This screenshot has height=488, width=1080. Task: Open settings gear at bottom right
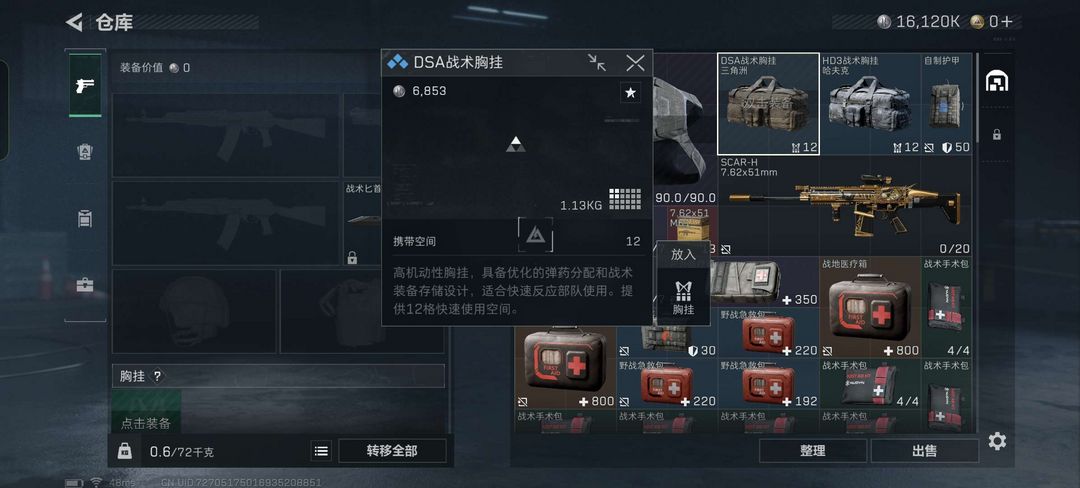pos(997,441)
